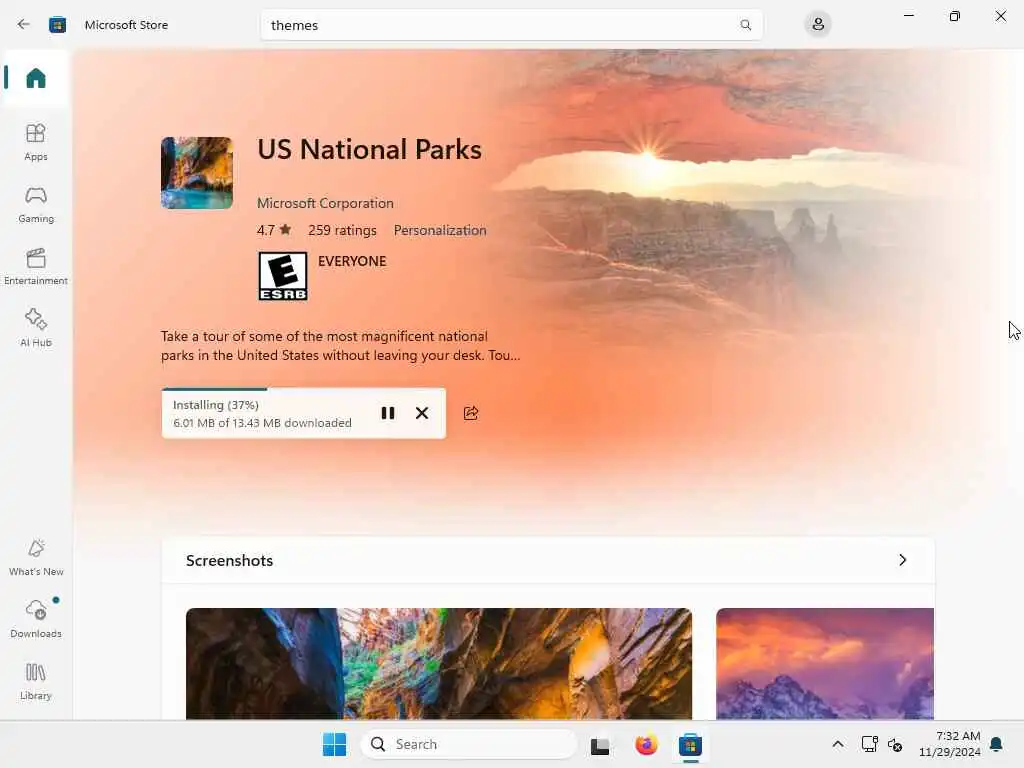The image size is (1024, 768).
Task: Click the US National Parks app icon
Action: [197, 173]
